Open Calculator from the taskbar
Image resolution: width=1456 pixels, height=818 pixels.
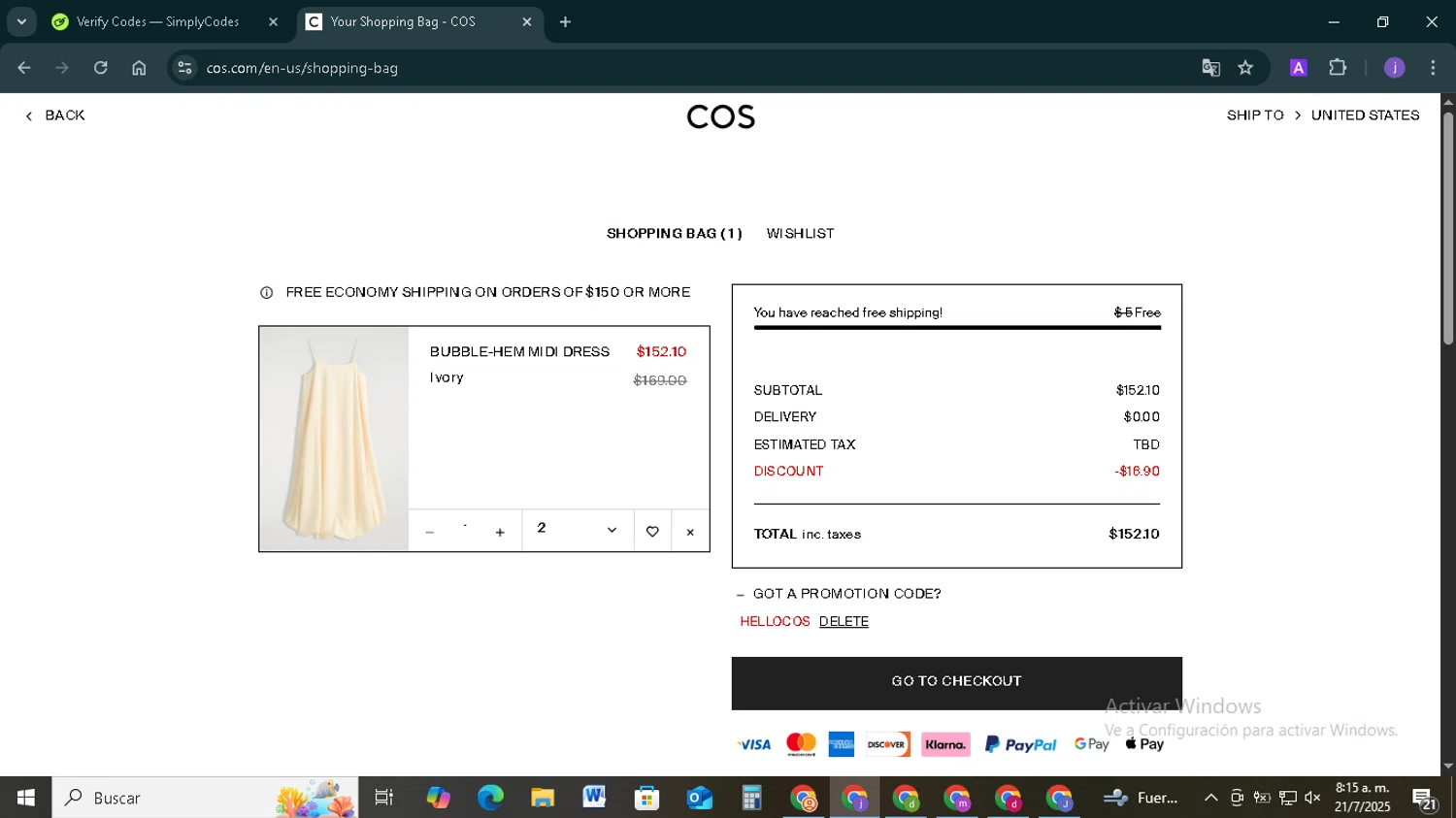pyautogui.click(x=751, y=798)
